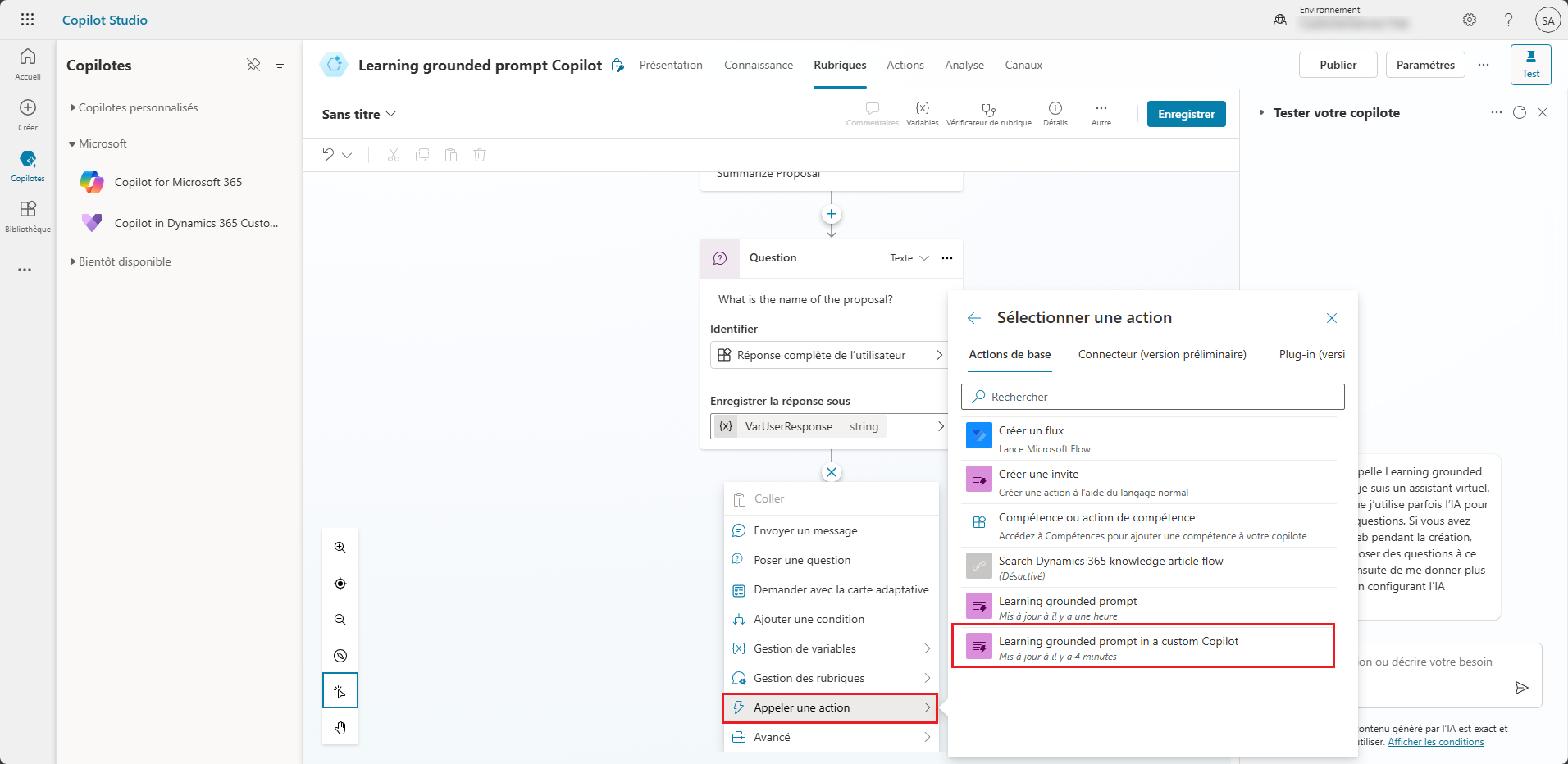Close the Sélectionner une action panel
The image size is (1568, 764).
coord(1332,318)
